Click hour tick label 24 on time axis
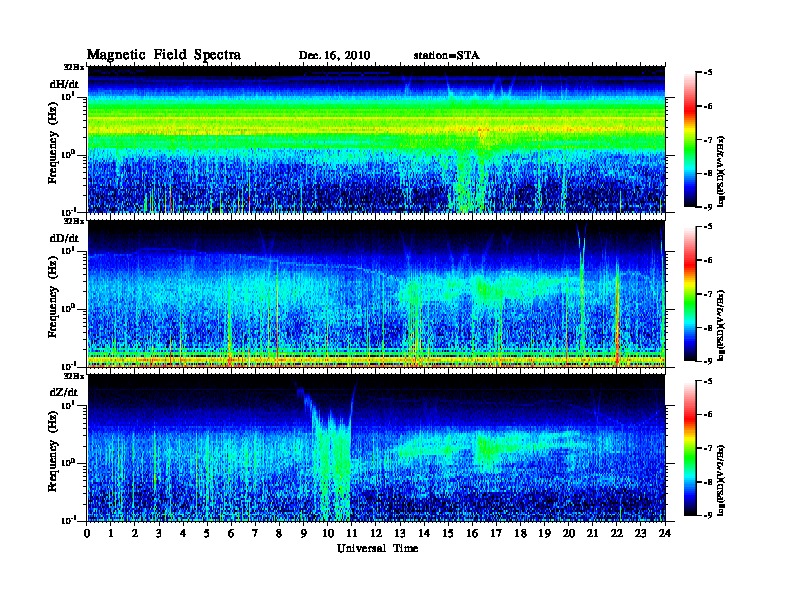The width and height of the screenshot is (792, 612). click(665, 533)
